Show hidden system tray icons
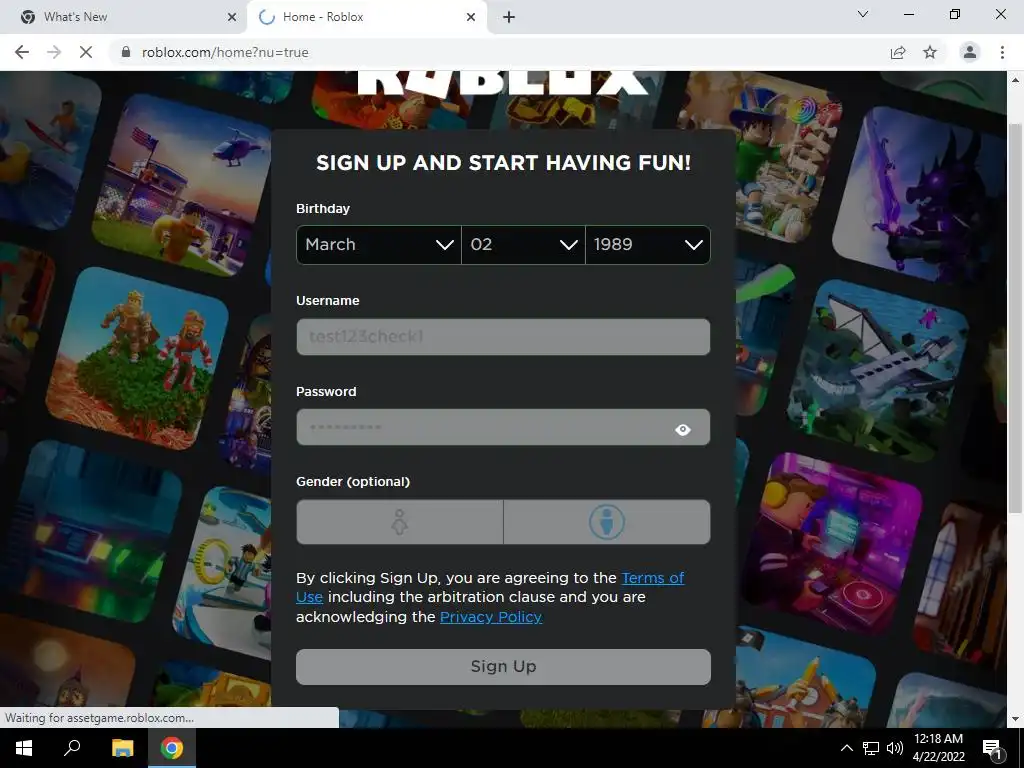Viewport: 1024px width, 768px height. point(846,748)
